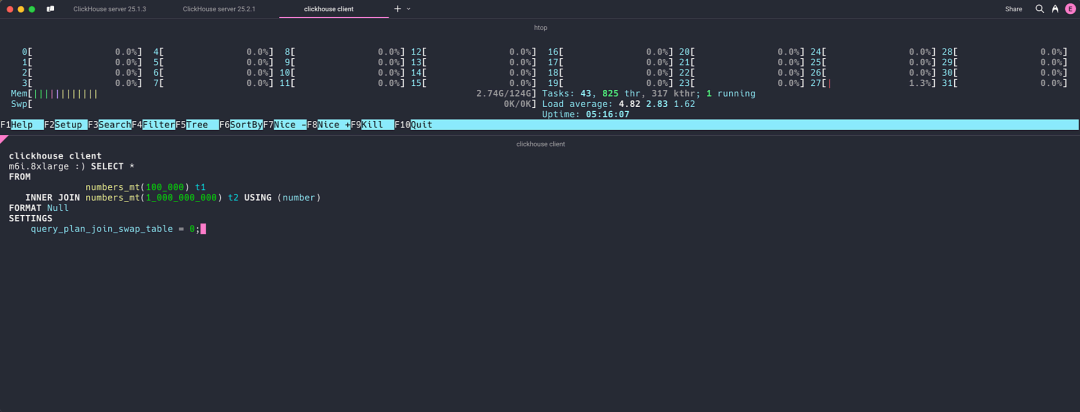Open the pink E account avatar
1080x412 pixels.
point(1070,9)
